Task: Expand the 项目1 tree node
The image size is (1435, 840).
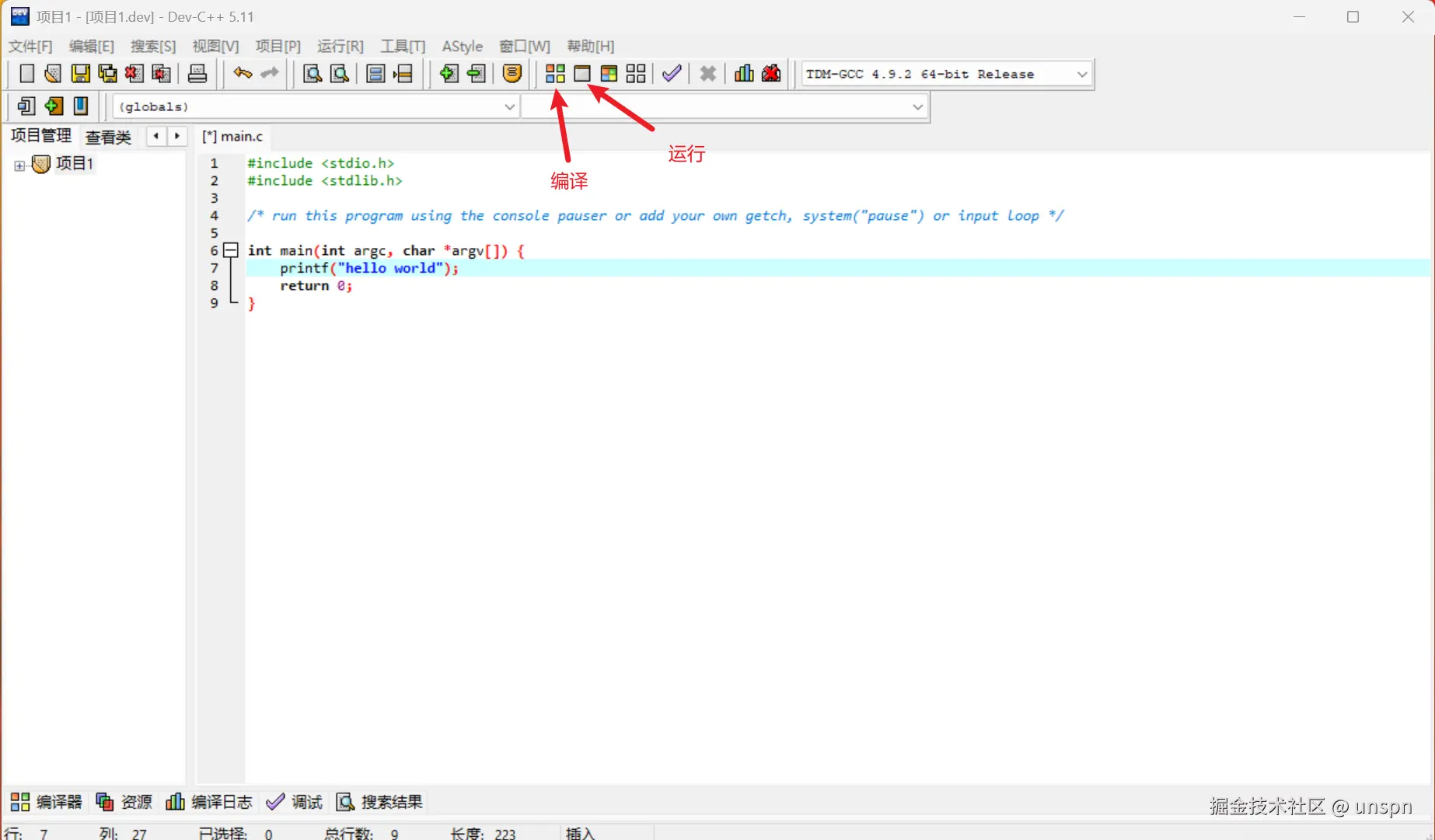Action: (x=19, y=166)
